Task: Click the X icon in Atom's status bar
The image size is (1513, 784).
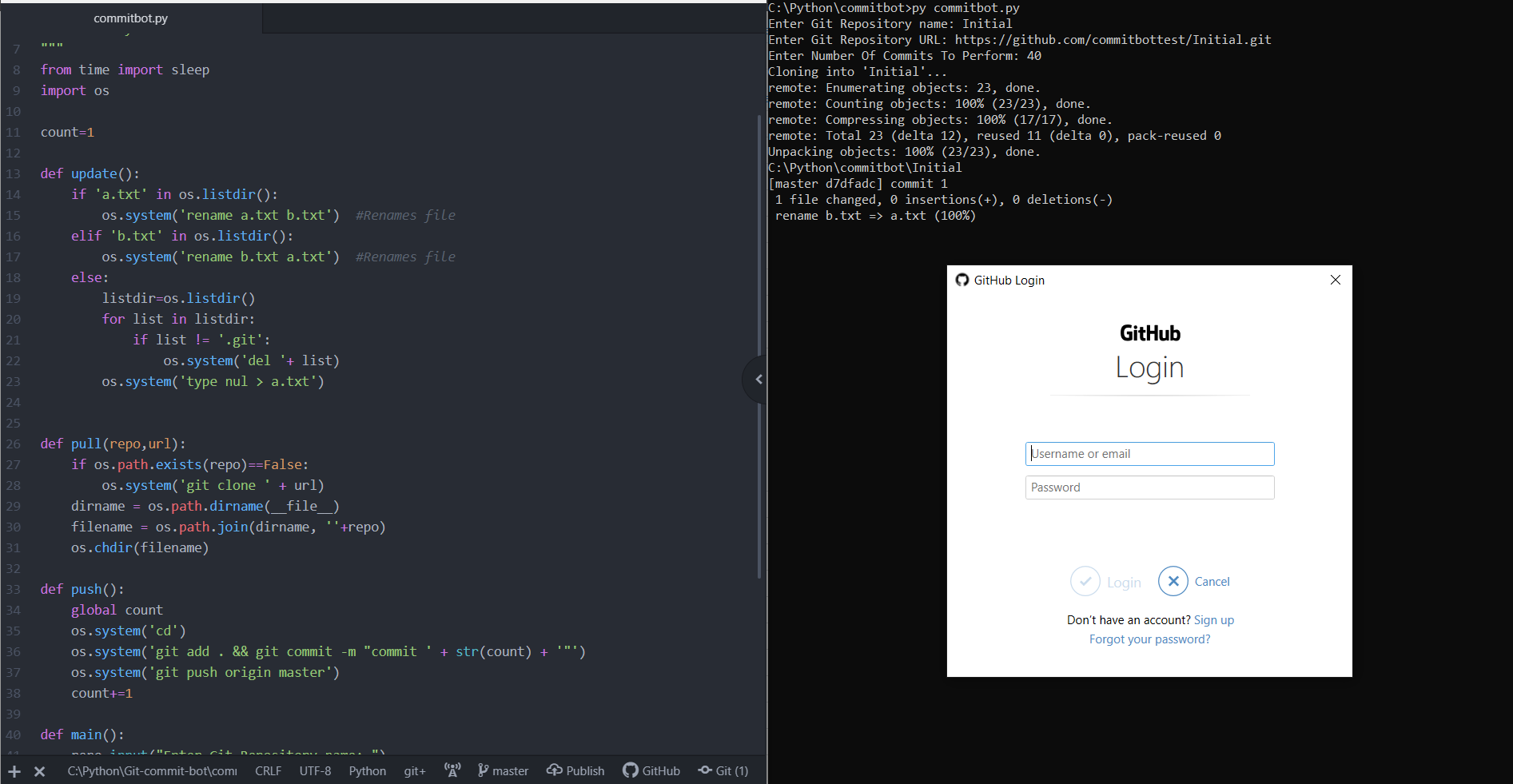Action: coord(39,771)
